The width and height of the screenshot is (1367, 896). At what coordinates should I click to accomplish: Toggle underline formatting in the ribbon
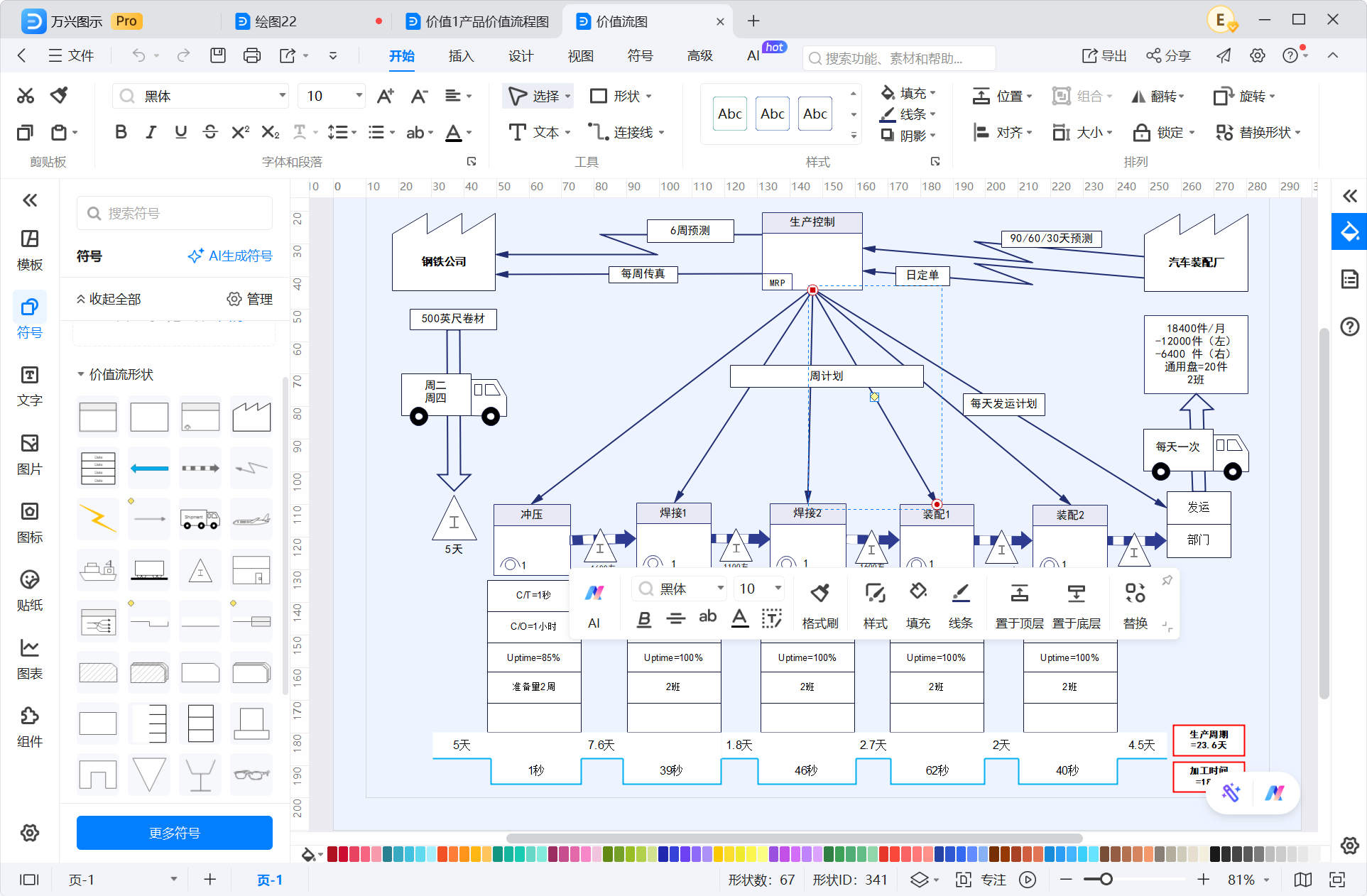click(x=180, y=132)
